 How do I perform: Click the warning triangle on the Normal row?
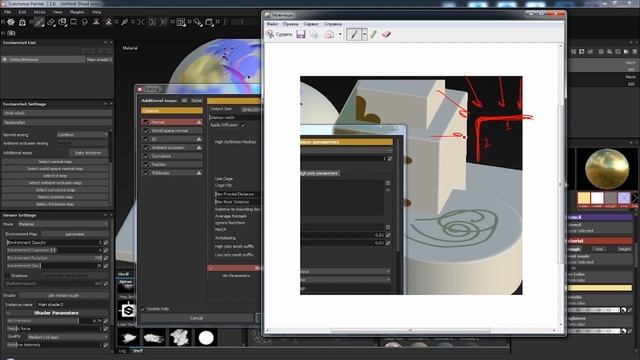point(199,122)
